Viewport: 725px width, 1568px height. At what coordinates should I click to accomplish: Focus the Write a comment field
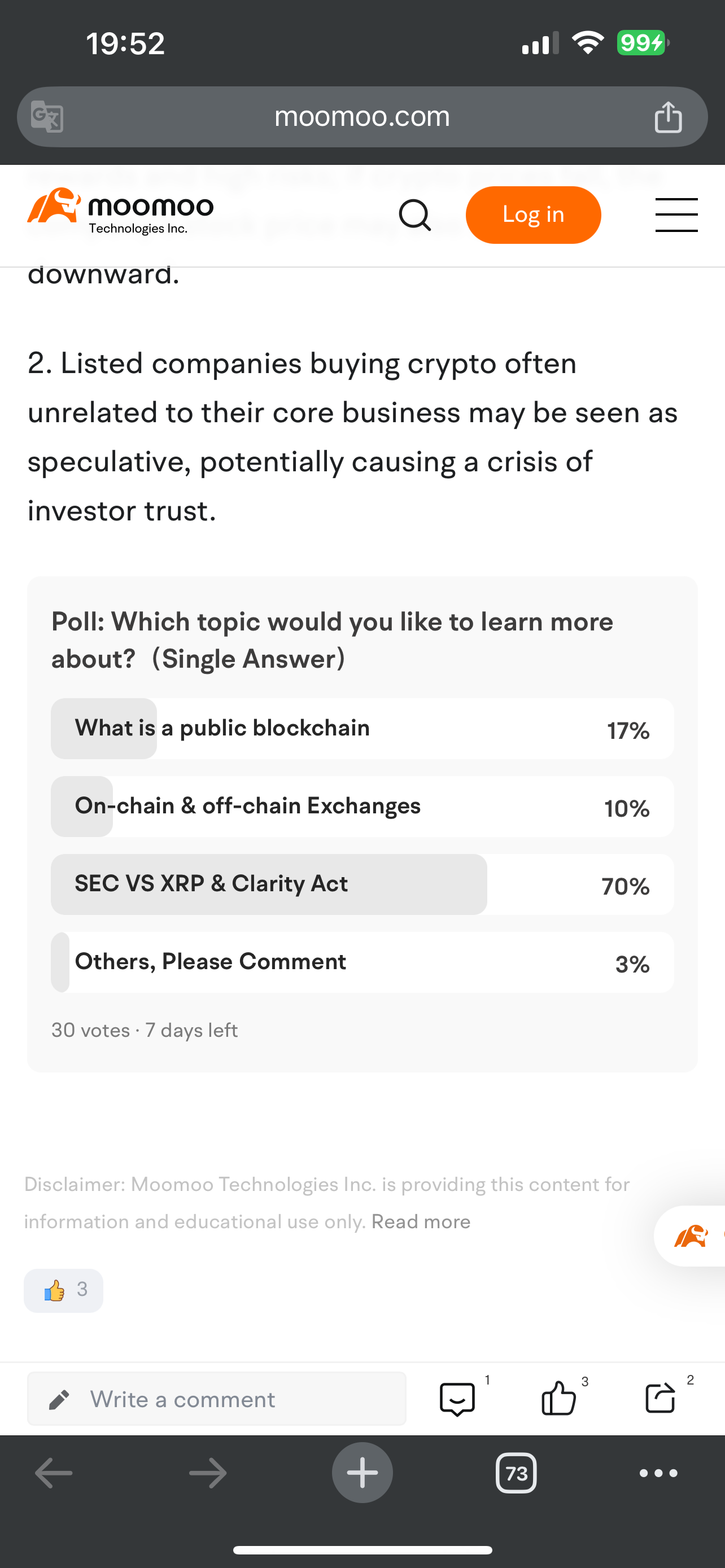point(217,1399)
